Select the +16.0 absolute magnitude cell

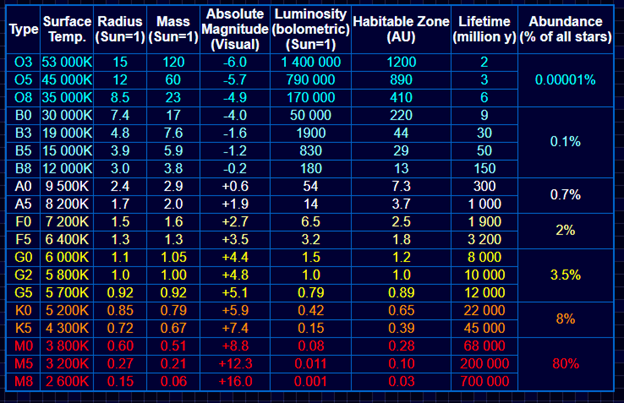235,382
